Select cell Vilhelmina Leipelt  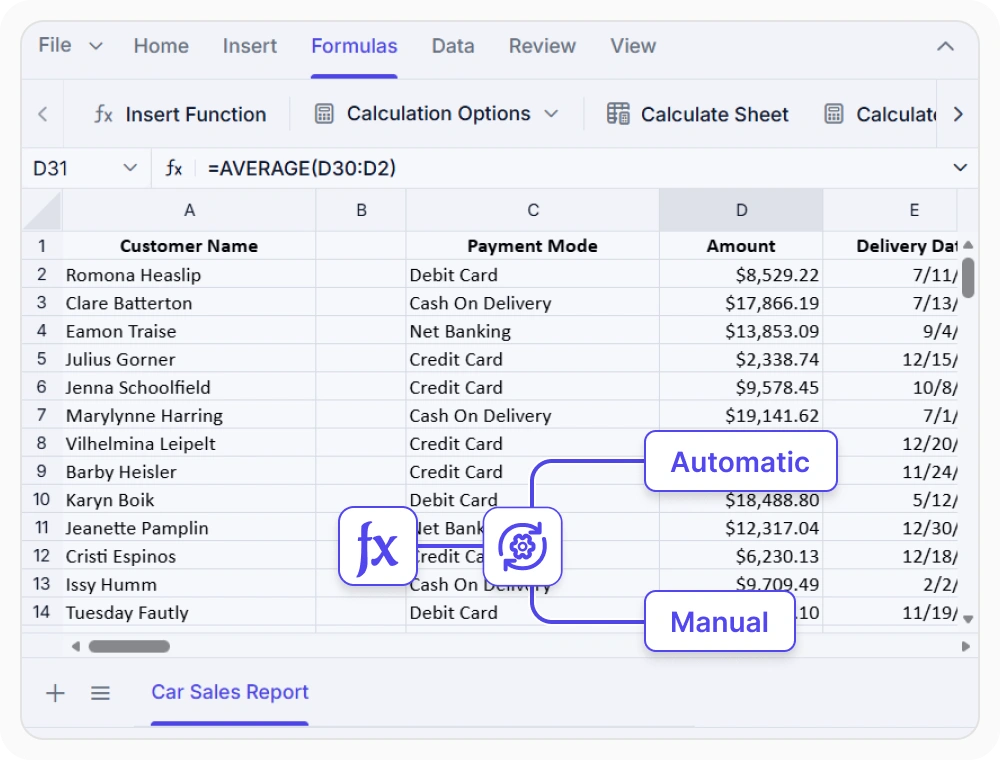pos(189,443)
